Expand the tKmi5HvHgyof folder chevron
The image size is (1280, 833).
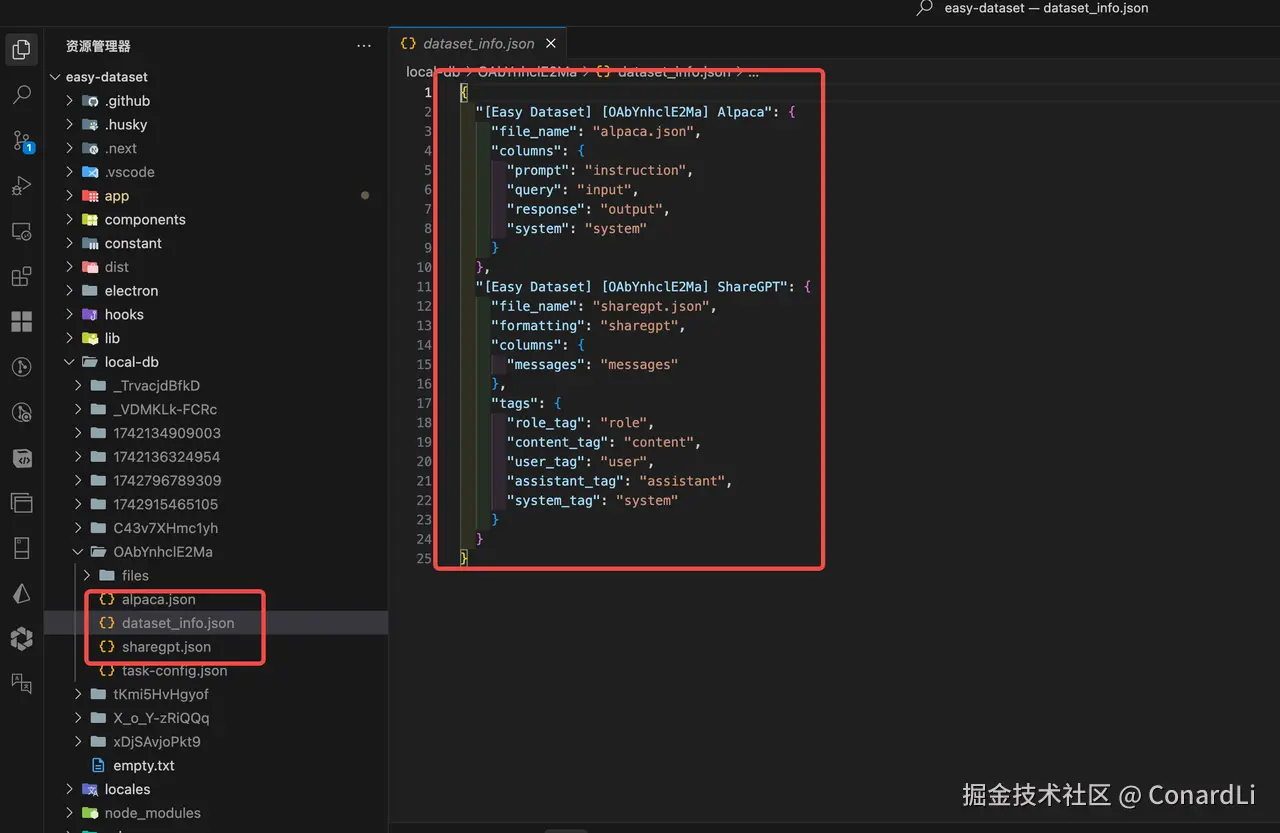(x=78, y=694)
